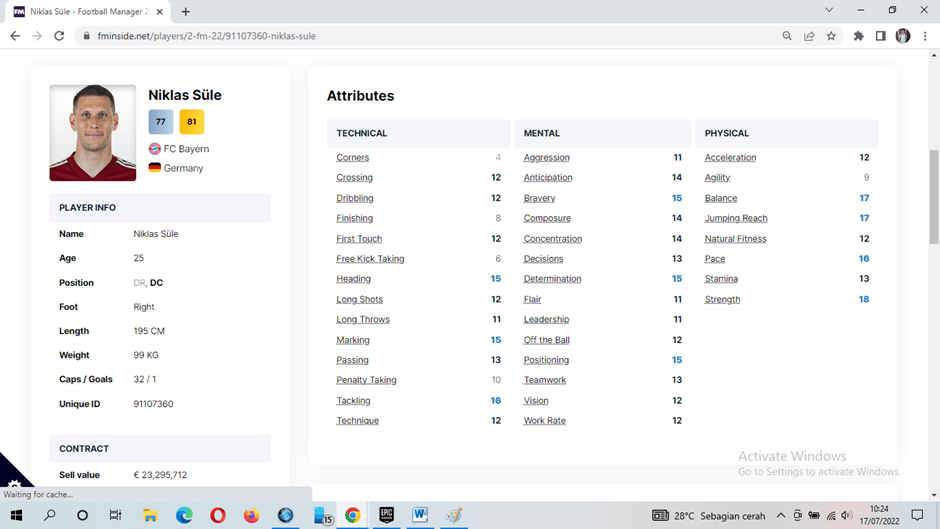Open the Chrome three-dot menu

tap(925, 36)
